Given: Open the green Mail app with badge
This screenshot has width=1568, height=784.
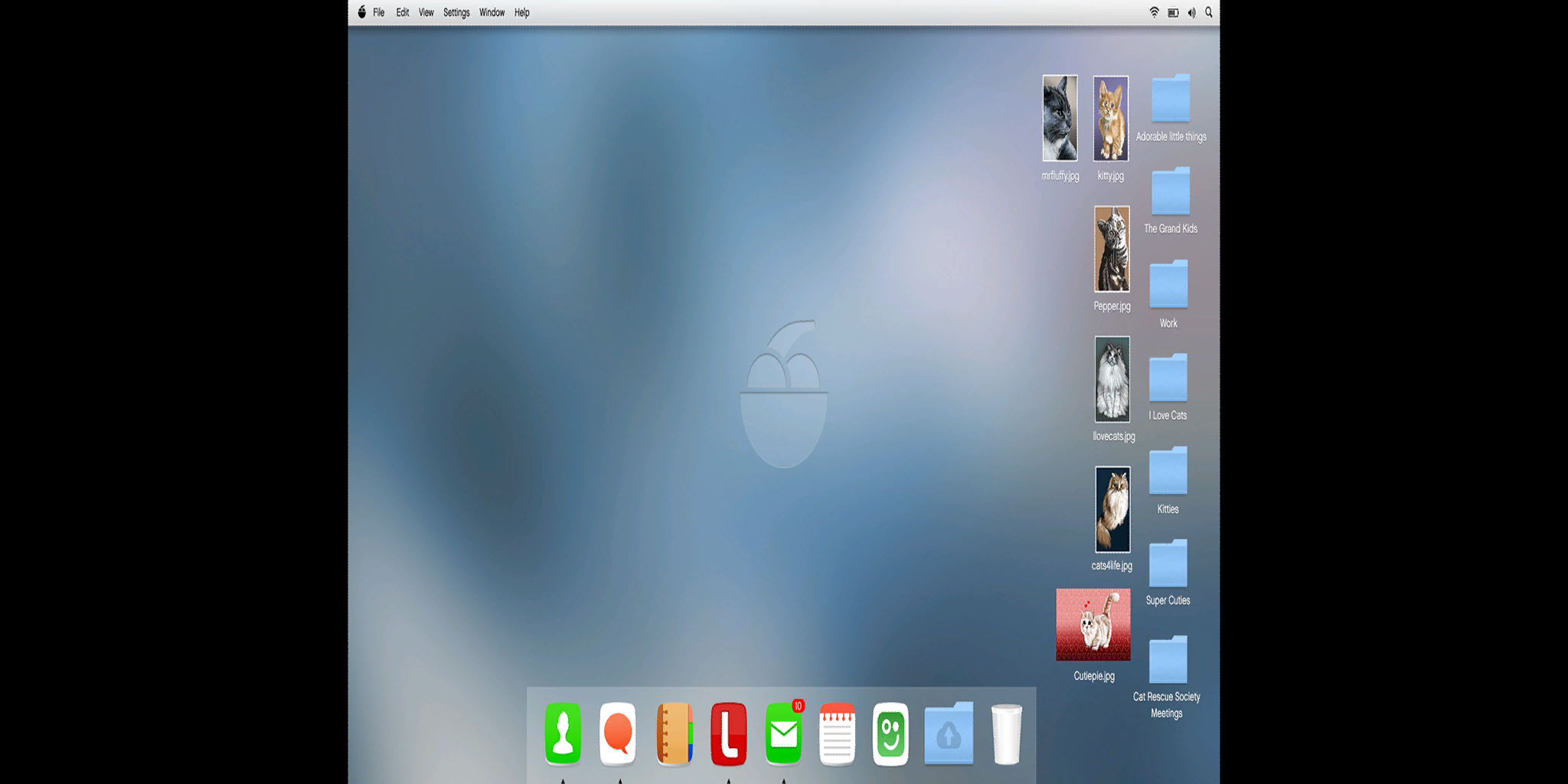Looking at the screenshot, I should click(x=784, y=733).
